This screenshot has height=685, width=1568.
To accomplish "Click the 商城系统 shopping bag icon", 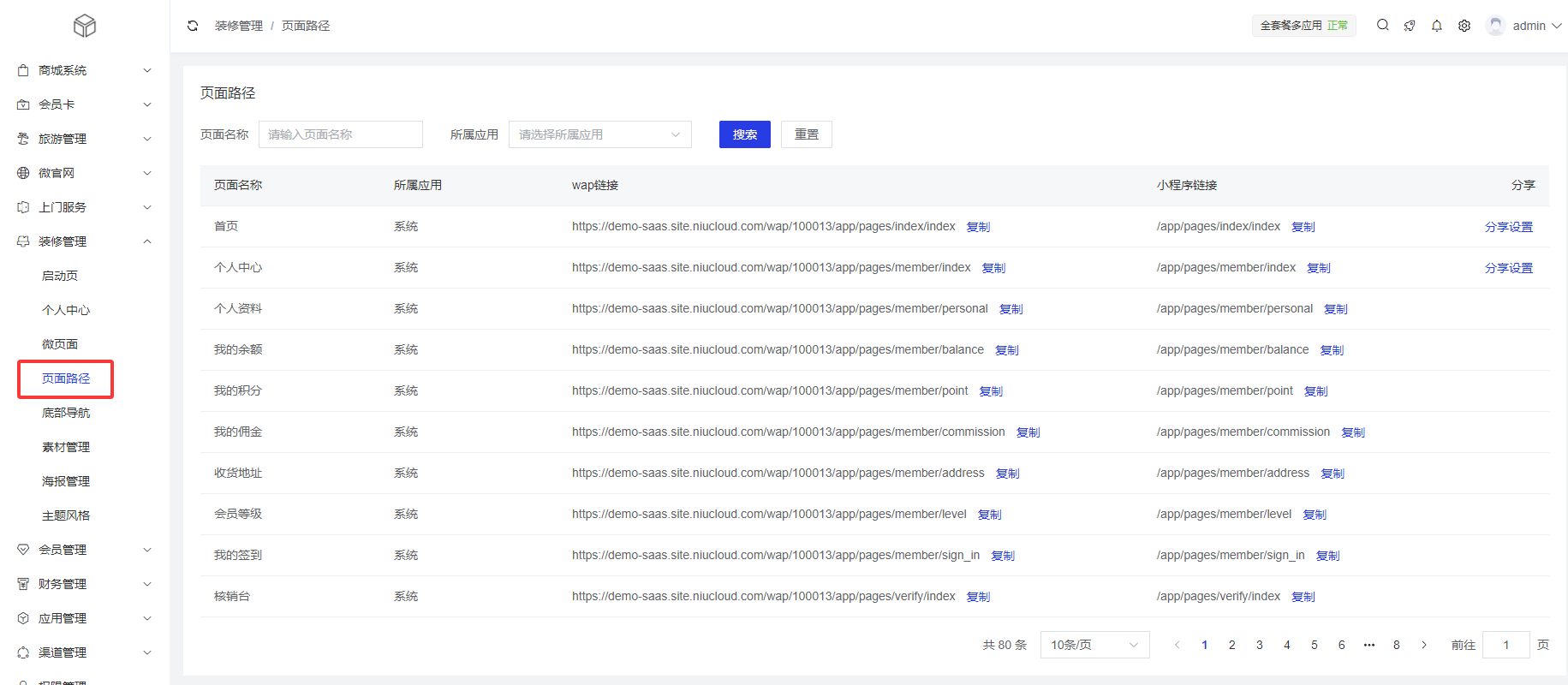I will click(x=23, y=70).
